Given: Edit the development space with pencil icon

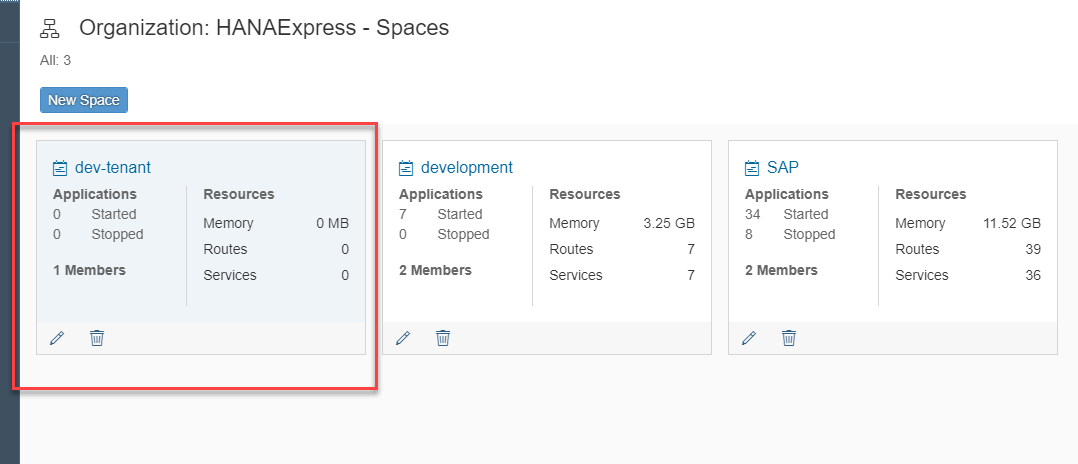Looking at the screenshot, I should (x=403, y=338).
